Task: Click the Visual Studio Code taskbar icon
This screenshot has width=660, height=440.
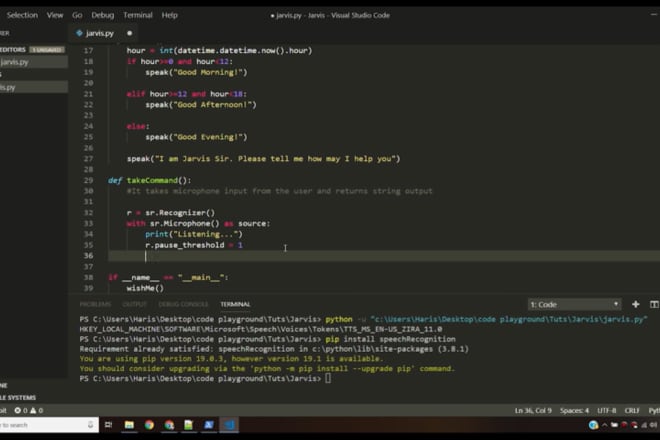Action: tap(229, 425)
